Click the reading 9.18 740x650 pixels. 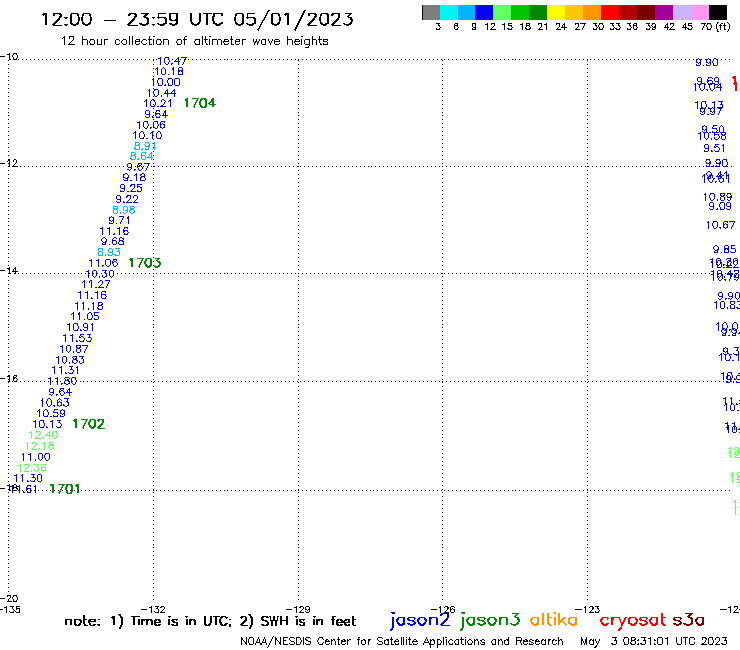[135, 177]
